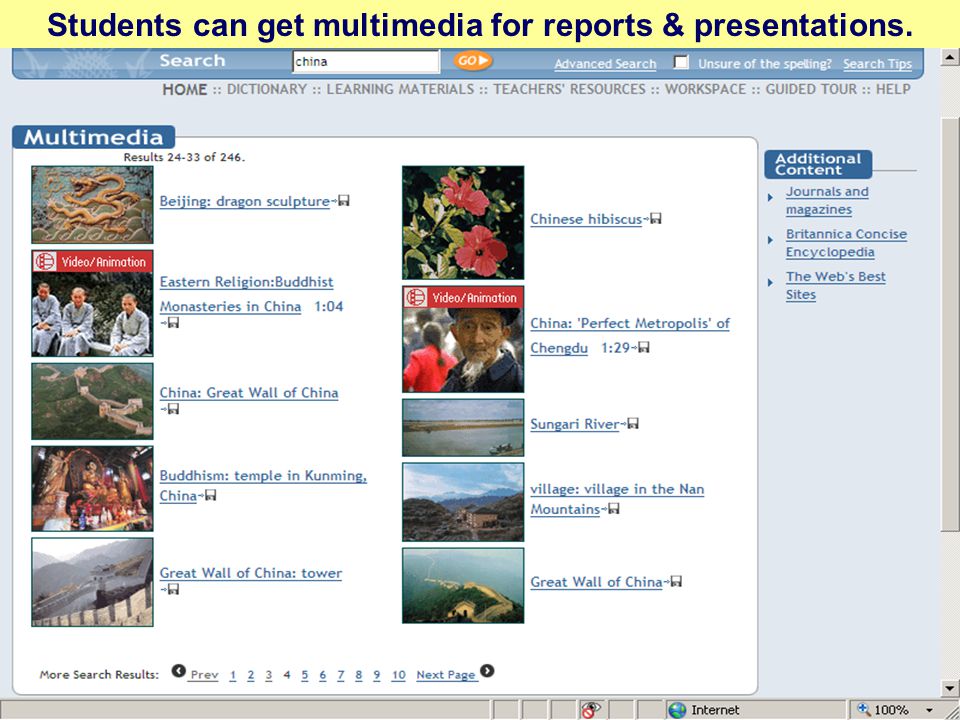Open the HOME navigation item
Screen dimensions: 960x720
pyautogui.click(x=184, y=89)
